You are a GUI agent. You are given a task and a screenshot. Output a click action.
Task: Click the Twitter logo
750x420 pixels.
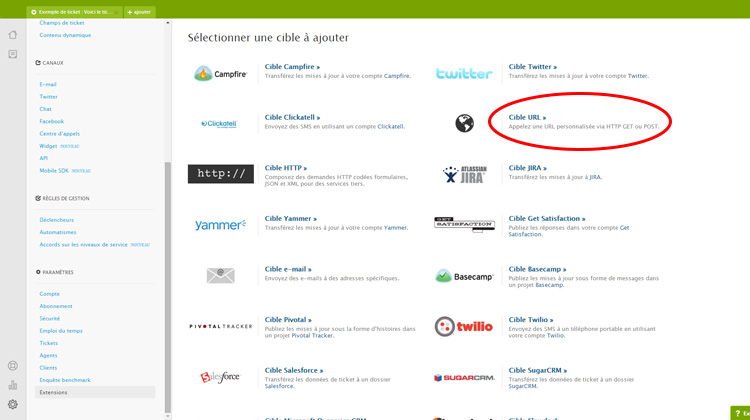[464, 73]
